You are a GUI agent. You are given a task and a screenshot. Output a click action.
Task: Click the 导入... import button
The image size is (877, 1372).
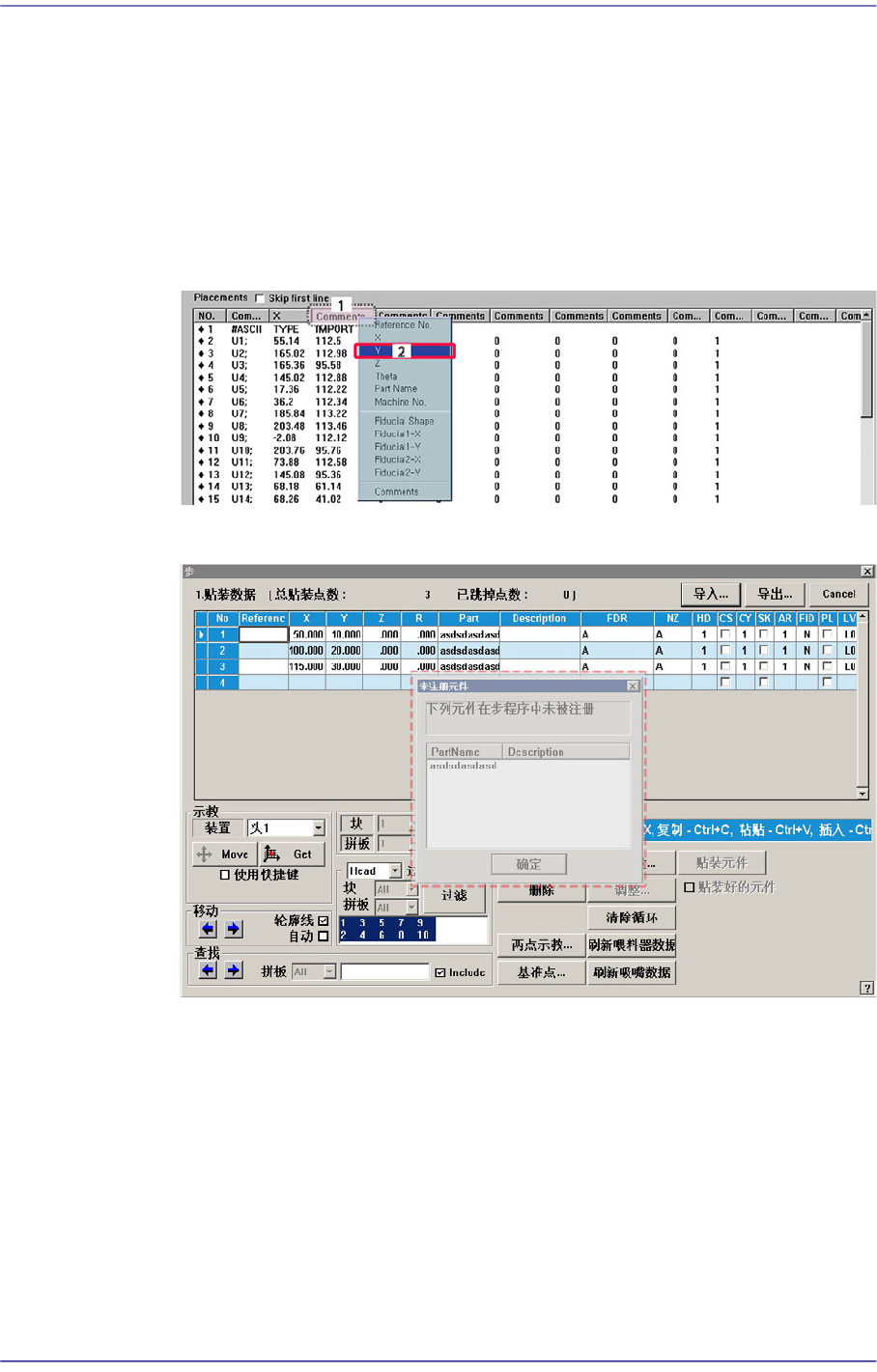coord(711,594)
